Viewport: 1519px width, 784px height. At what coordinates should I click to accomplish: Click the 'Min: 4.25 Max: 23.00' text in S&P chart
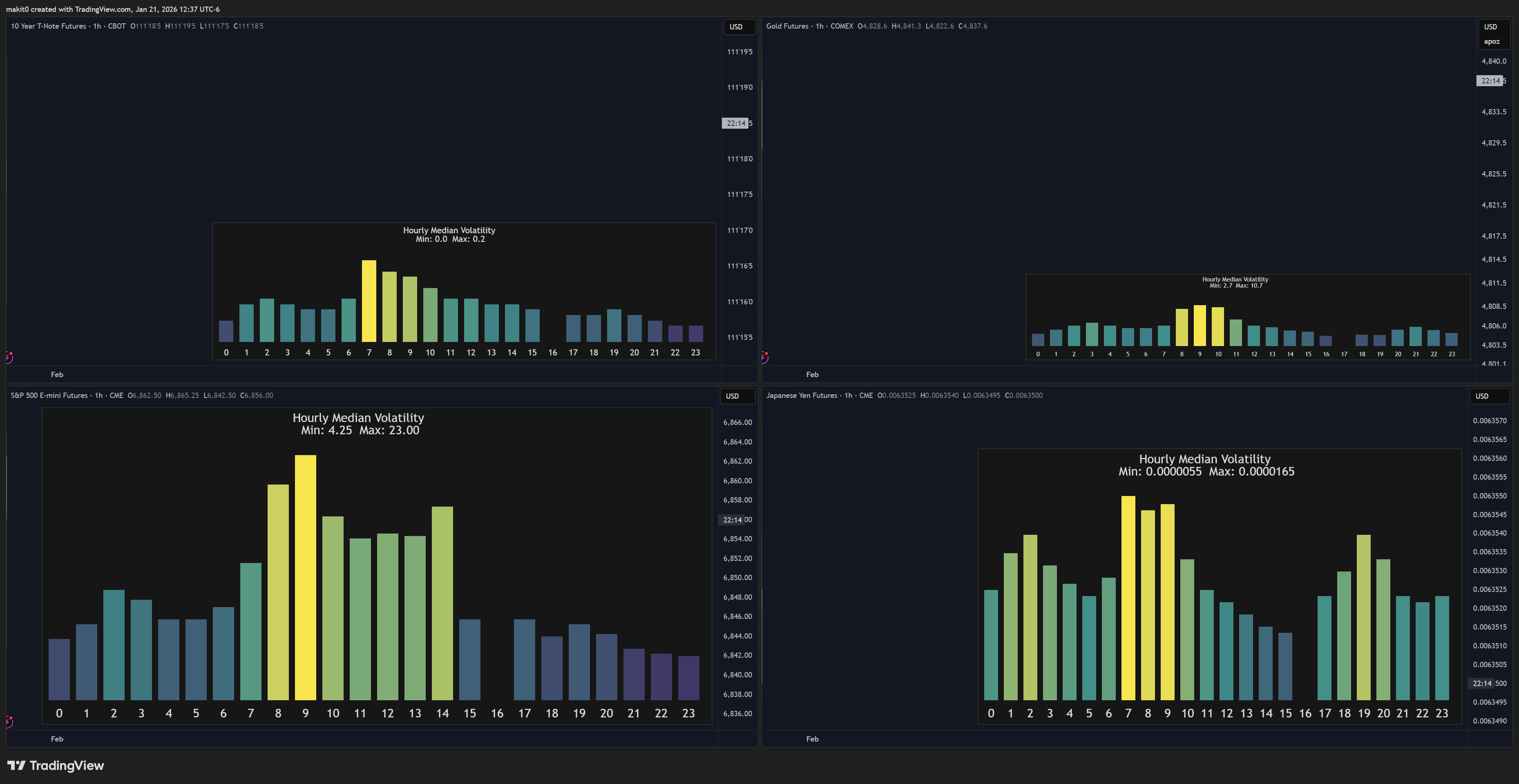coord(360,430)
